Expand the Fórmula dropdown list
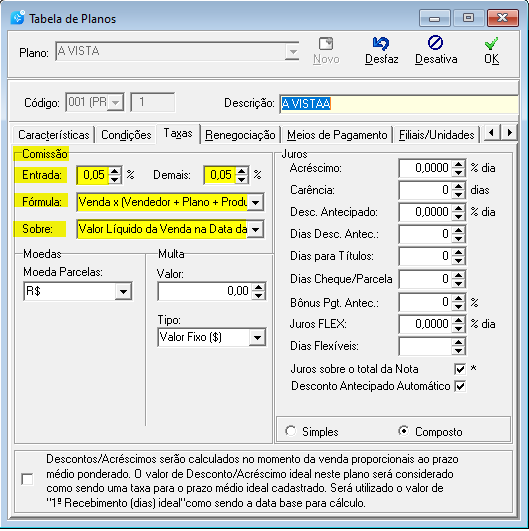529x531 pixels. coord(256,202)
